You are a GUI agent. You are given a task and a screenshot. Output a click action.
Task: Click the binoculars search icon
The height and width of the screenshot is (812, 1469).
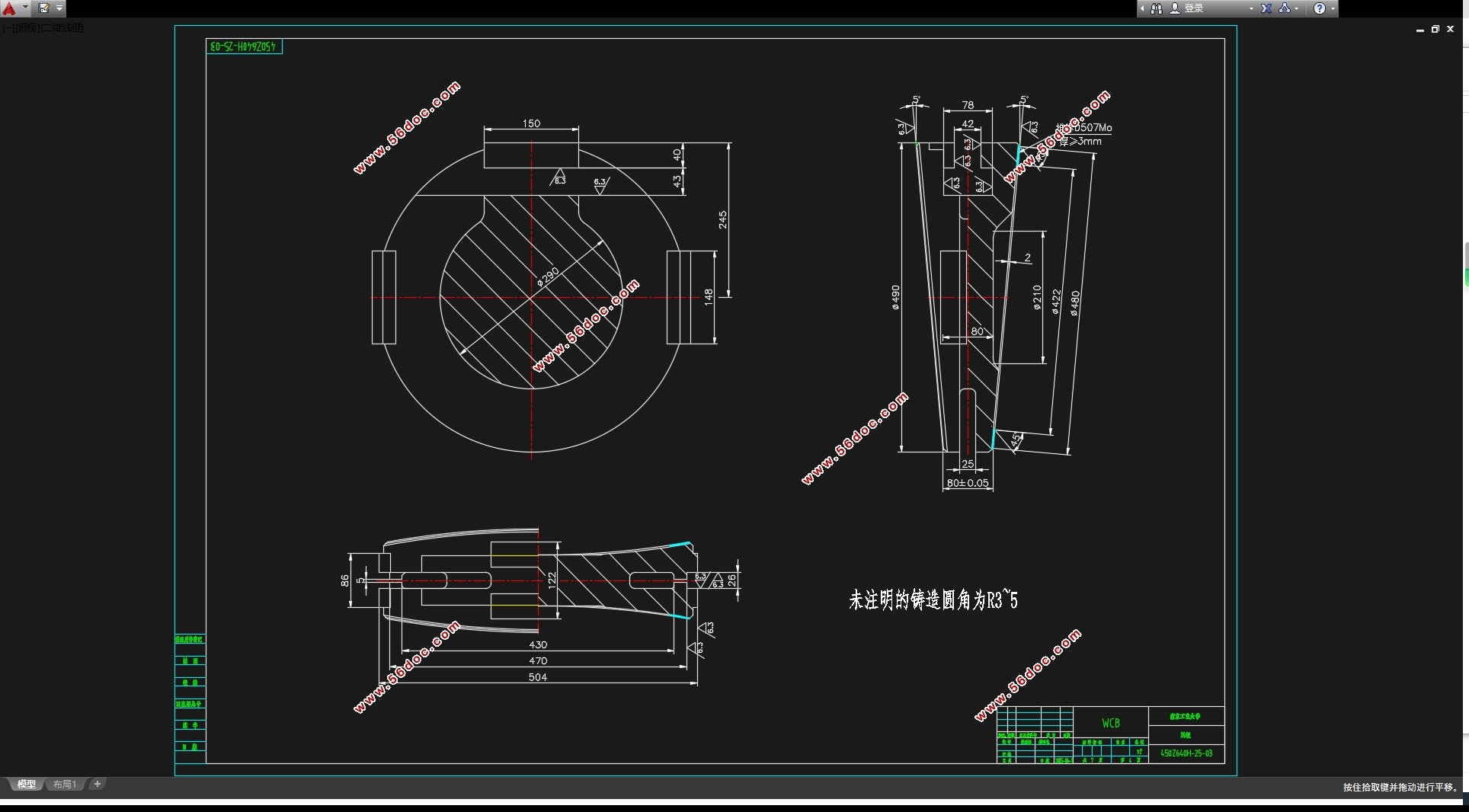1157,8
